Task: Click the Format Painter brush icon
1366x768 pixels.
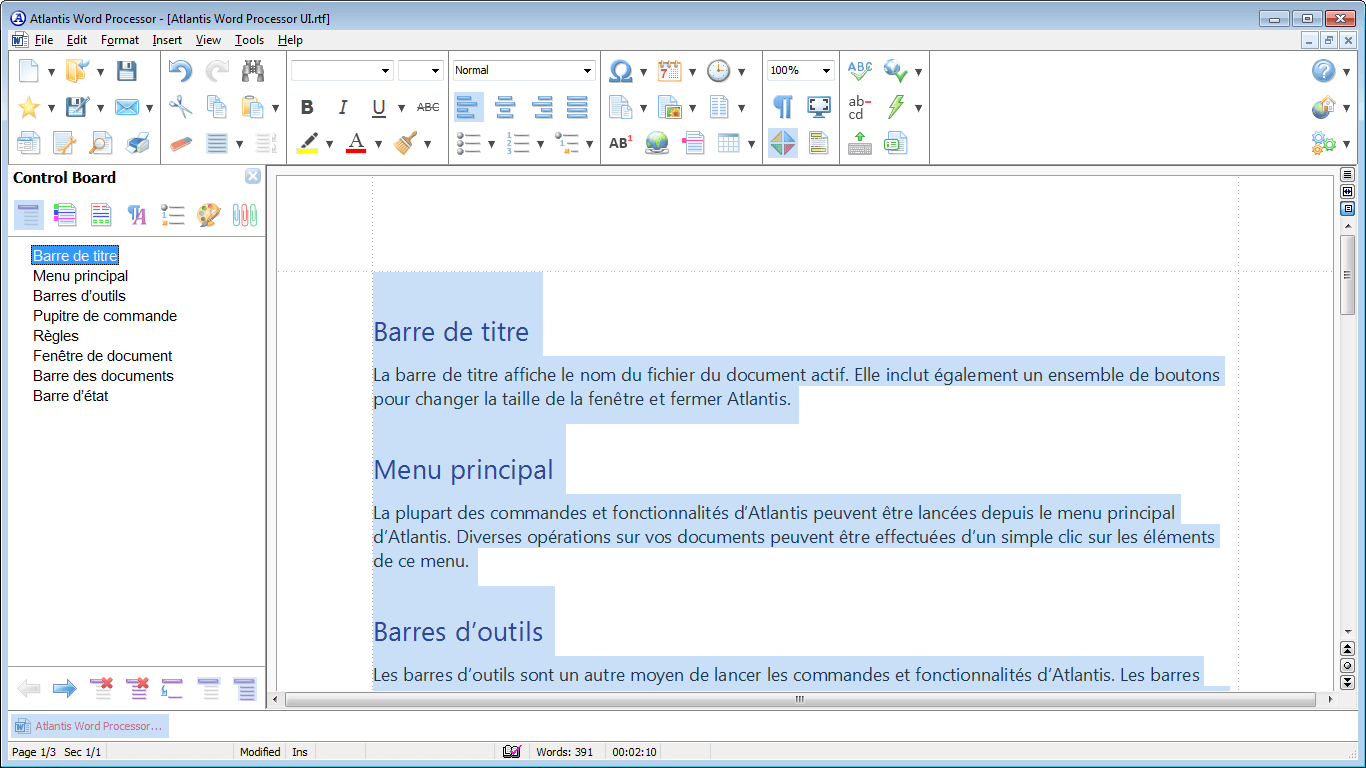Action: (405, 143)
